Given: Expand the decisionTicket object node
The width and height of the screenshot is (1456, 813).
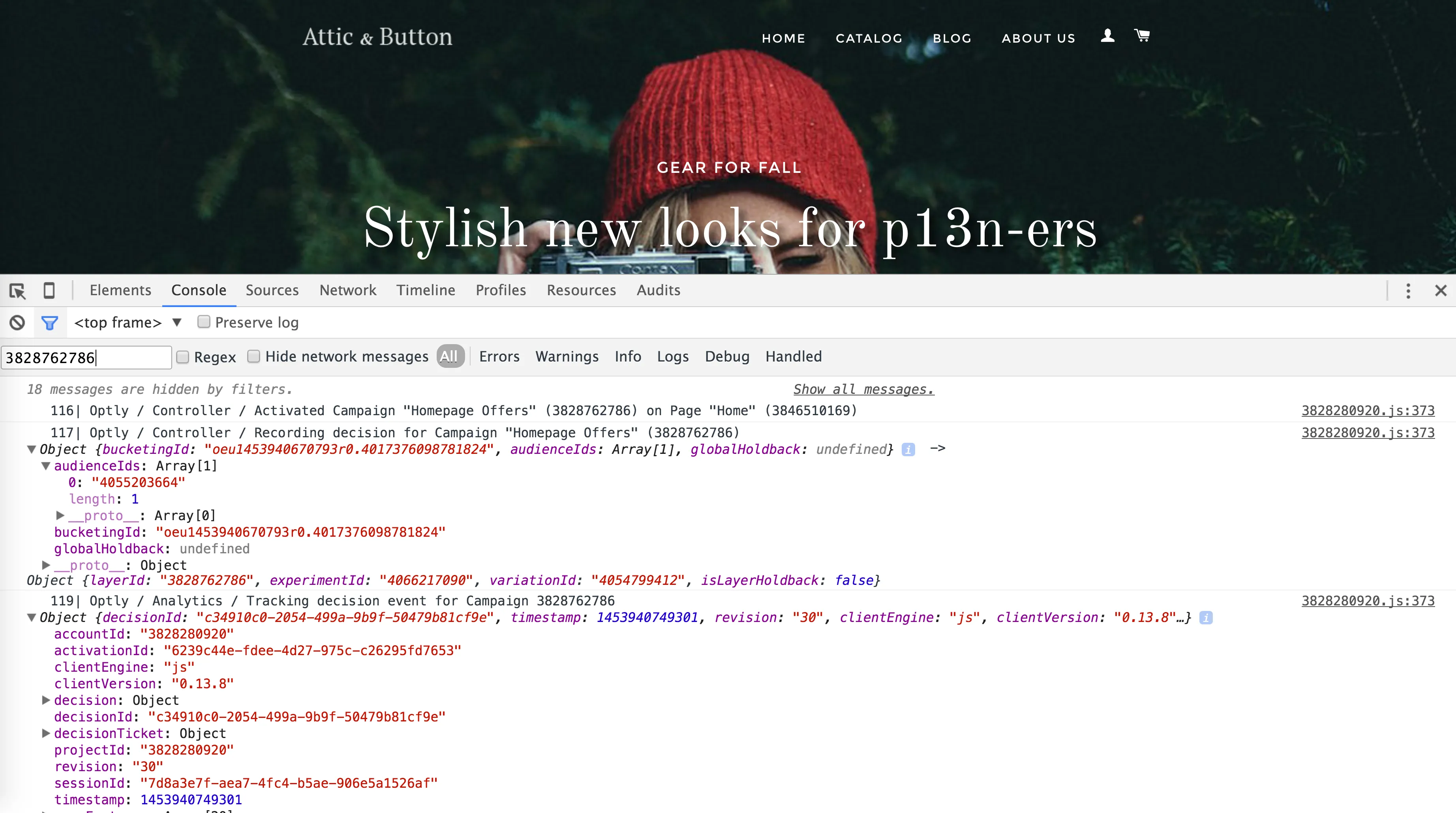Looking at the screenshot, I should [x=46, y=733].
